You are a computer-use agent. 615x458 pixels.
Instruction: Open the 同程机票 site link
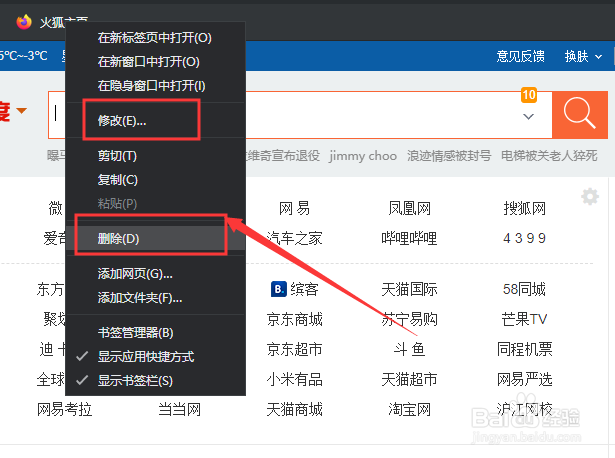[x=524, y=349]
